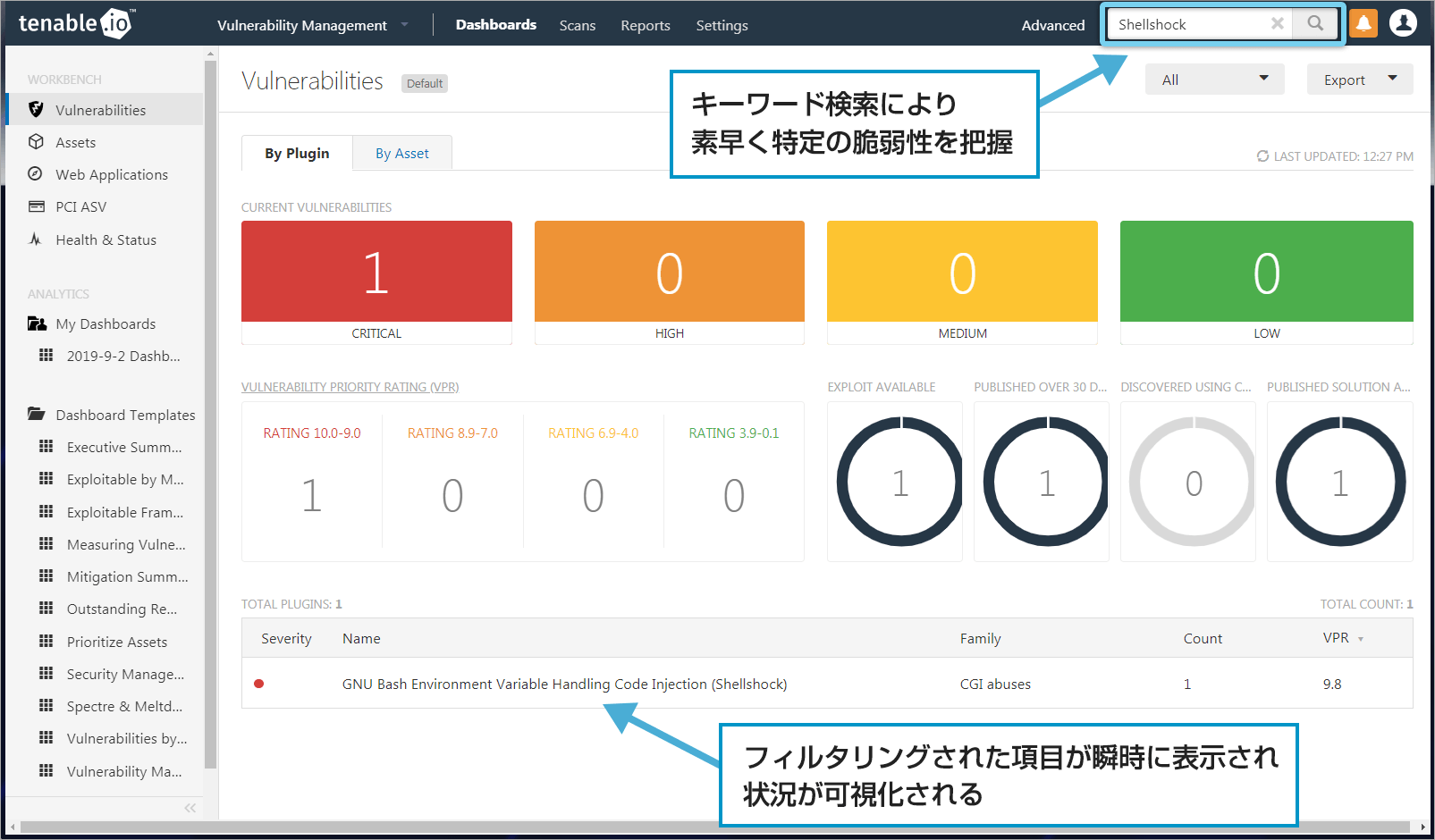Screen dimensions: 1435x840
Task: Click the search magnifier icon
Action: pyautogui.click(x=1315, y=24)
